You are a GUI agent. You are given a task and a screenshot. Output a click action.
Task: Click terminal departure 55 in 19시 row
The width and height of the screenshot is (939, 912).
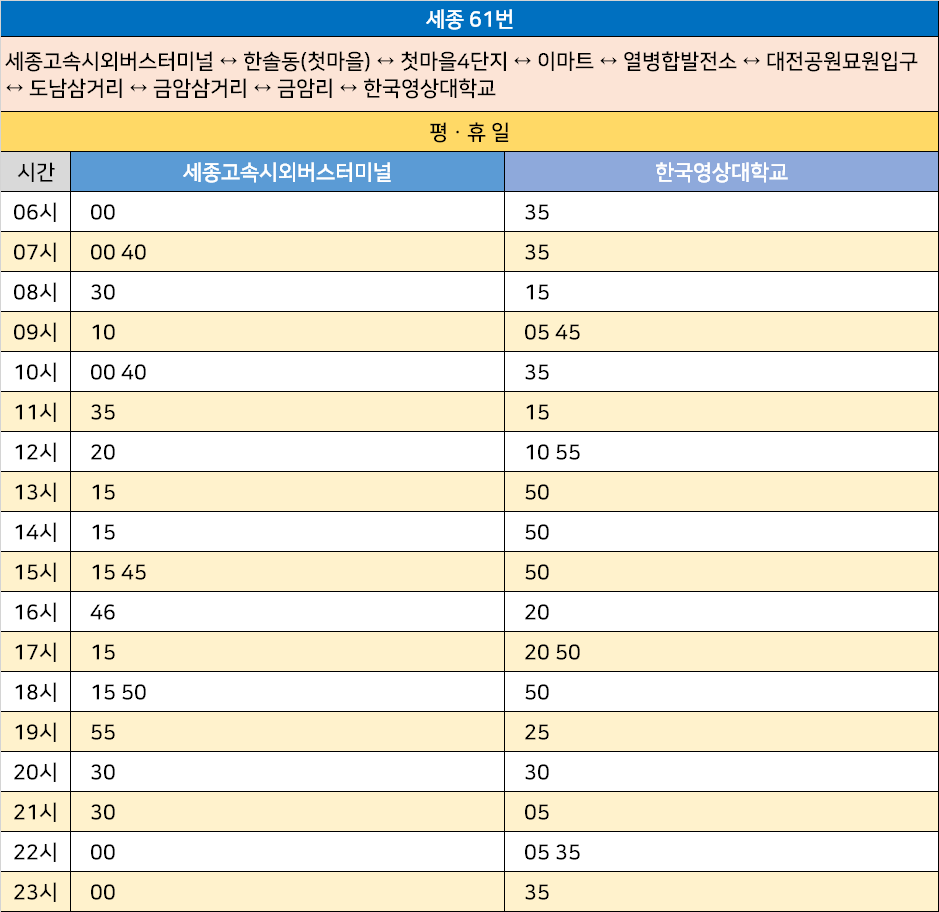pyautogui.click(x=102, y=732)
